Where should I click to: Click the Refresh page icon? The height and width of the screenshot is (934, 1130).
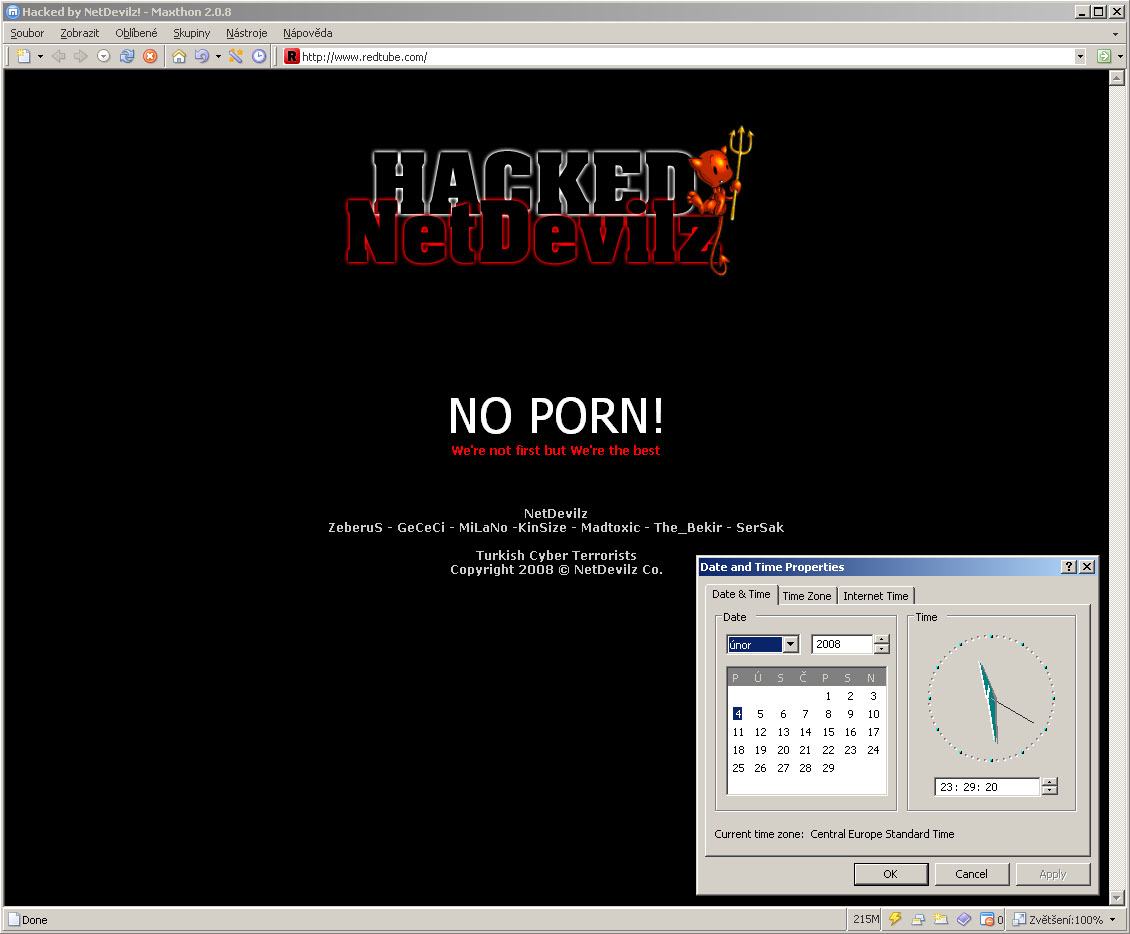pyautogui.click(x=127, y=56)
